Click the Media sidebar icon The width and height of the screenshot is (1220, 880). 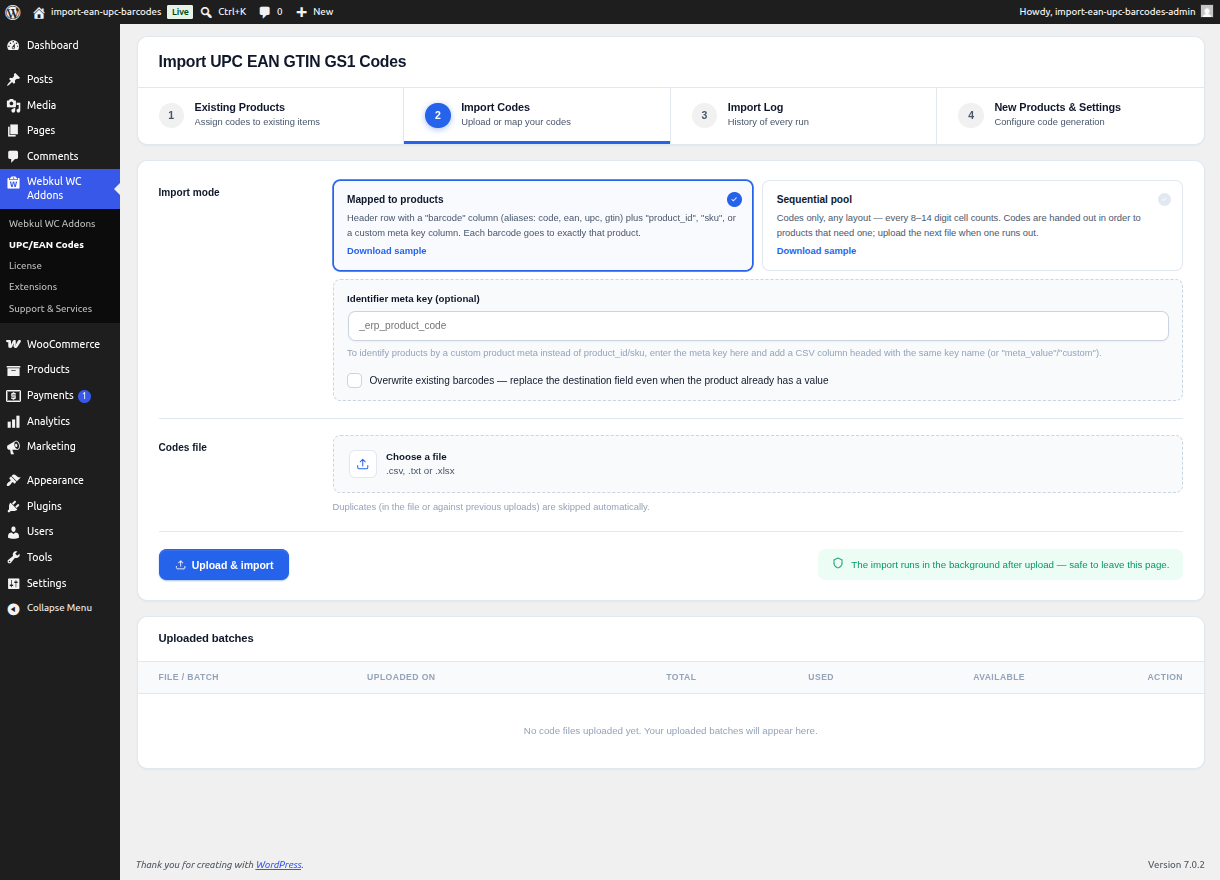tap(13, 105)
